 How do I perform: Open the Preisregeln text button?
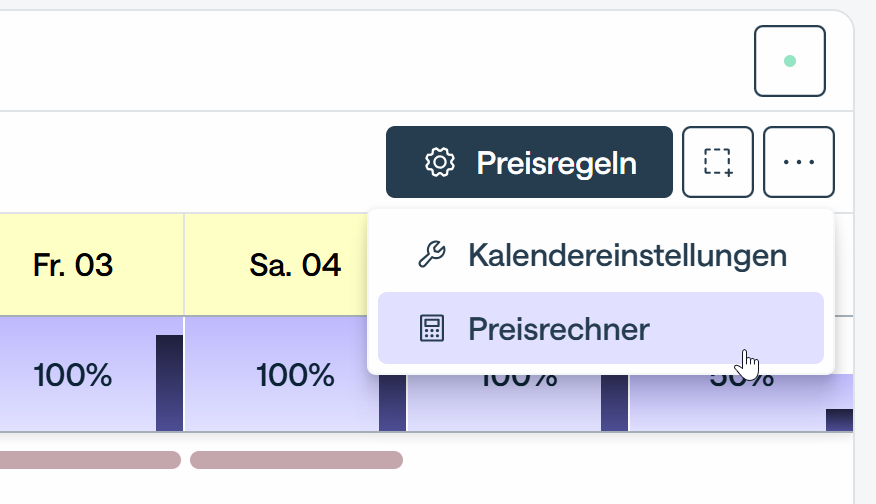click(556, 162)
